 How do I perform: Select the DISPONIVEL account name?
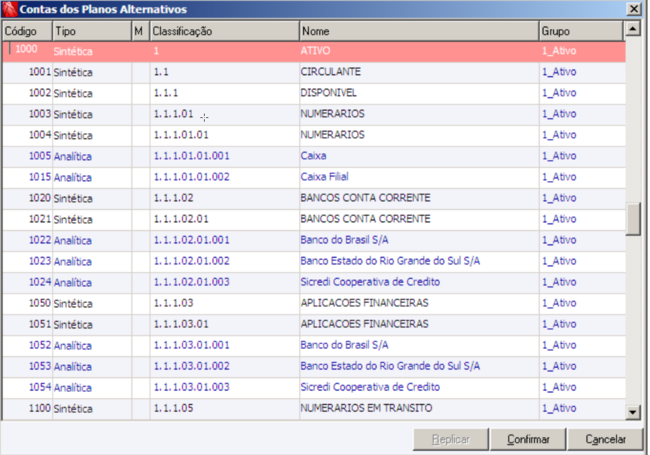(x=328, y=93)
